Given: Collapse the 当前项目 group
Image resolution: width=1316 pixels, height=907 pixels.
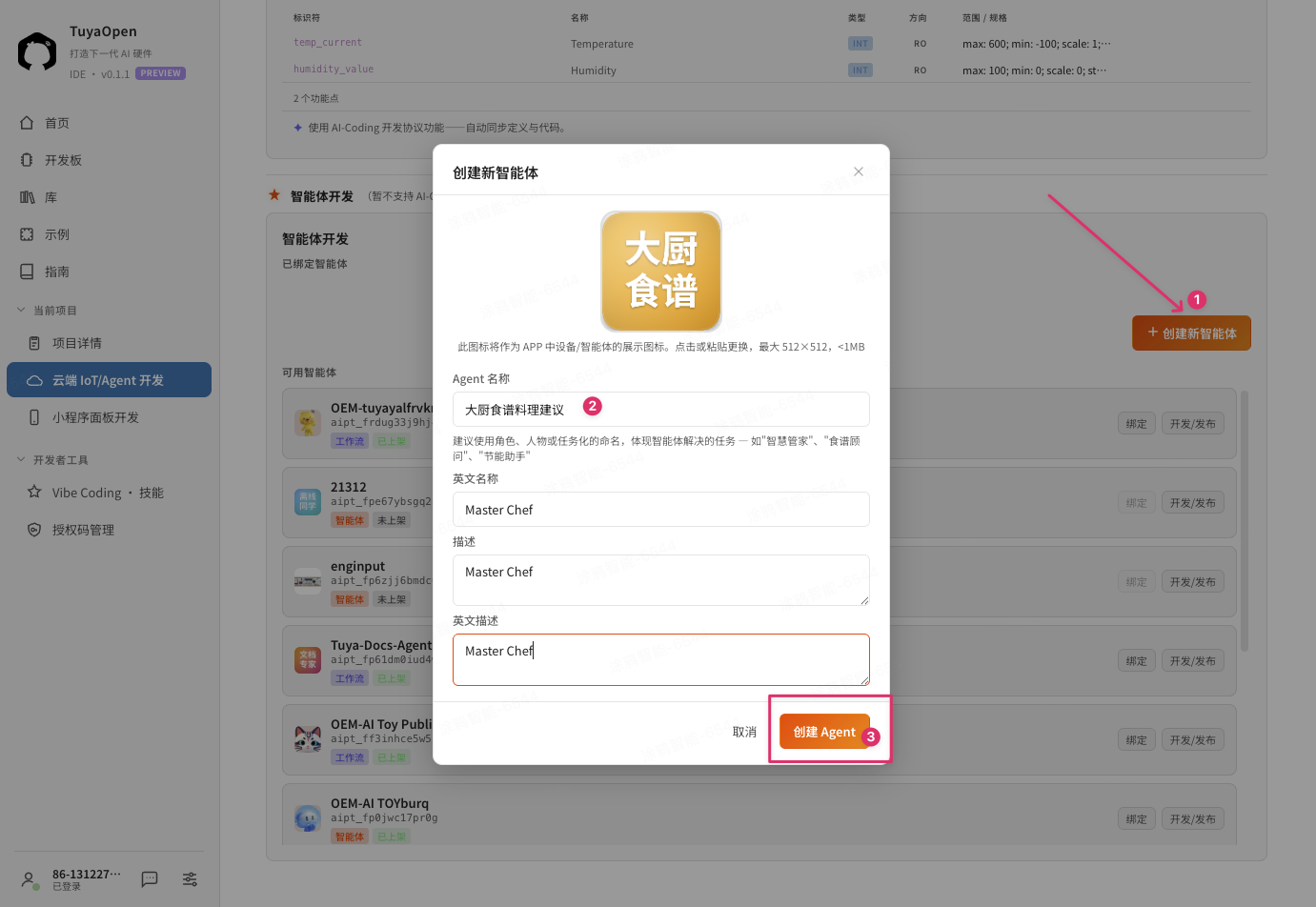Looking at the screenshot, I should 47,311.
